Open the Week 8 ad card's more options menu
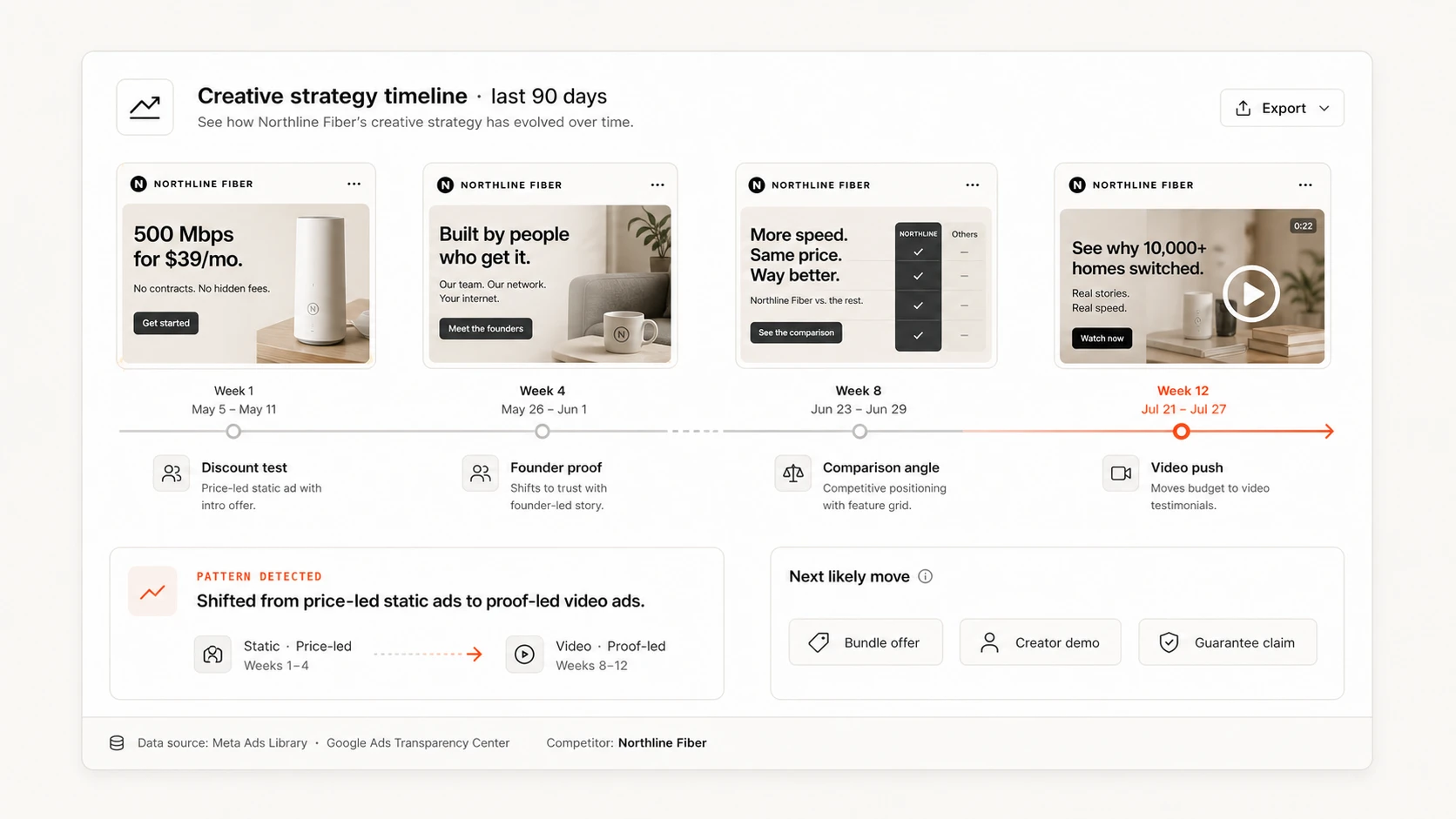1456x819 pixels. tap(973, 185)
